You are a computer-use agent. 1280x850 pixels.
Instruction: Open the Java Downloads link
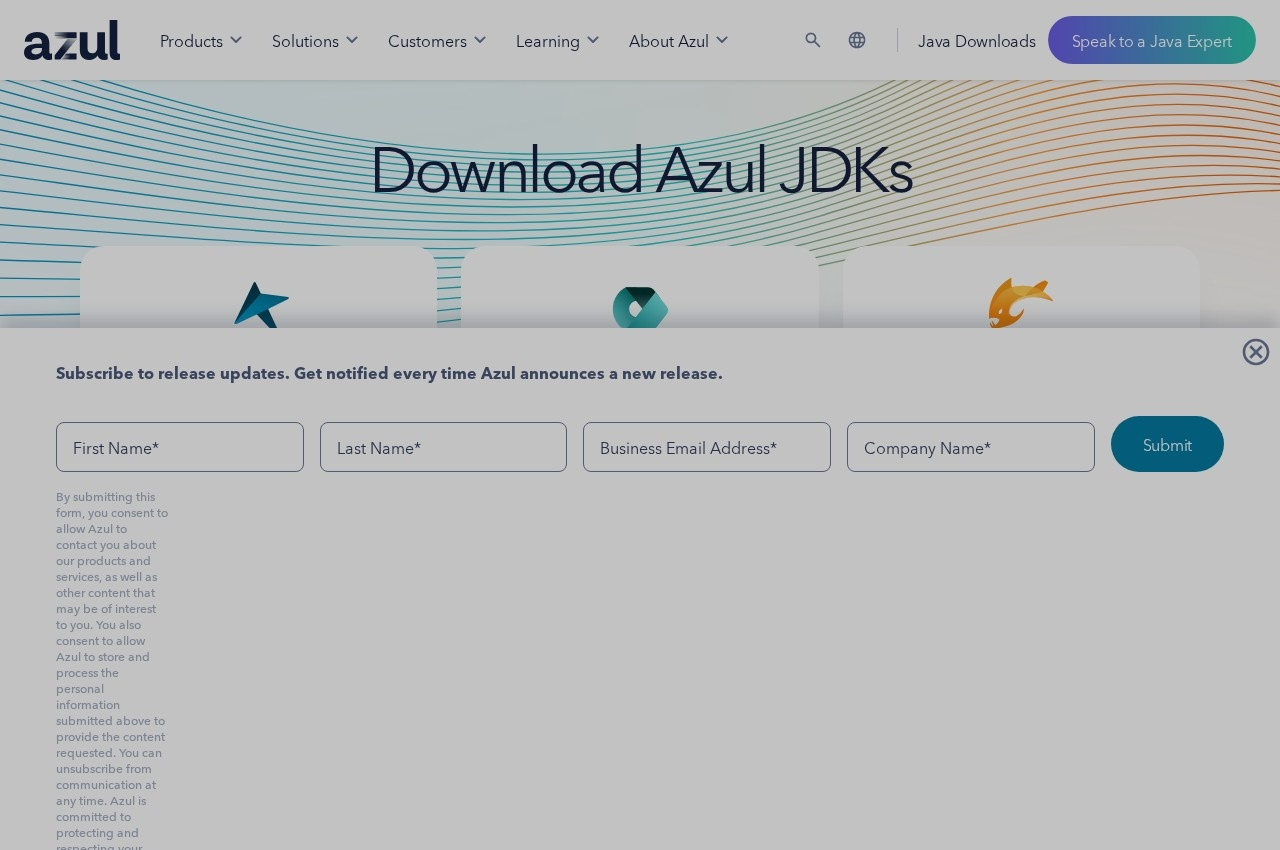pos(977,41)
